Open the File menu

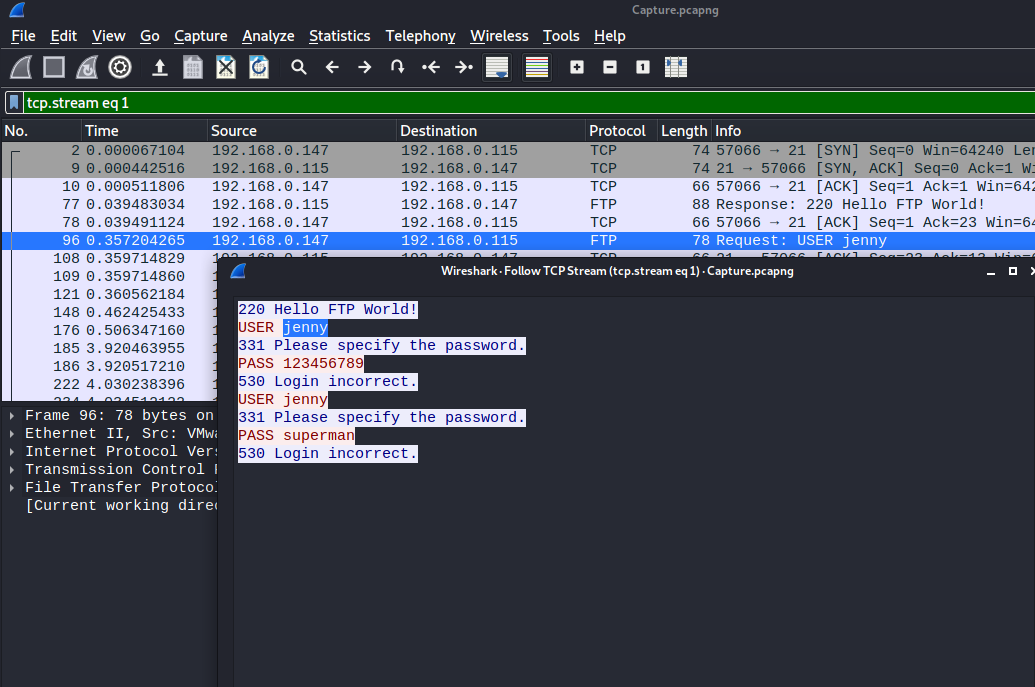point(23,36)
